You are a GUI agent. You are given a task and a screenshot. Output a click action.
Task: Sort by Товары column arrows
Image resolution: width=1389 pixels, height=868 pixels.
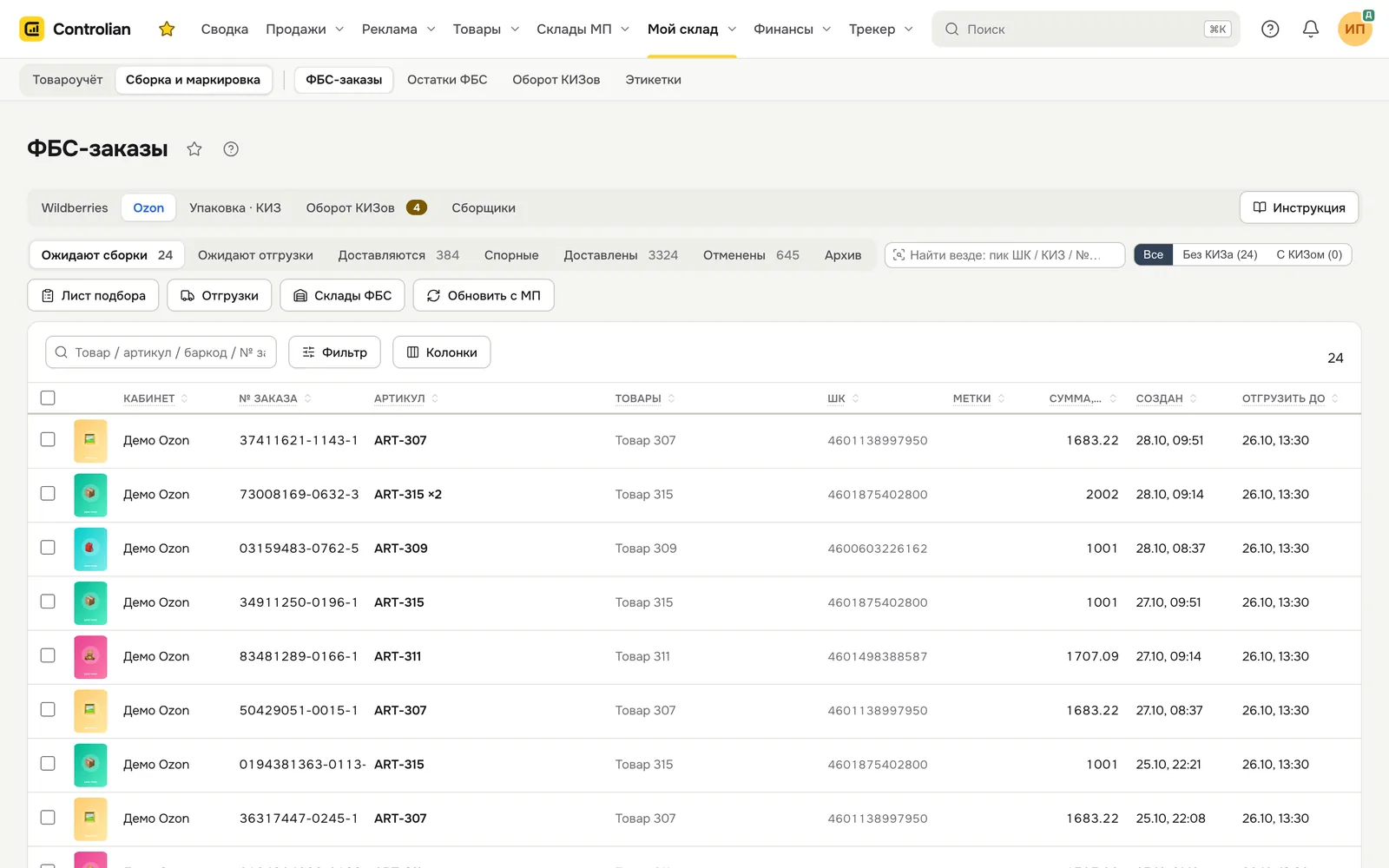(671, 398)
